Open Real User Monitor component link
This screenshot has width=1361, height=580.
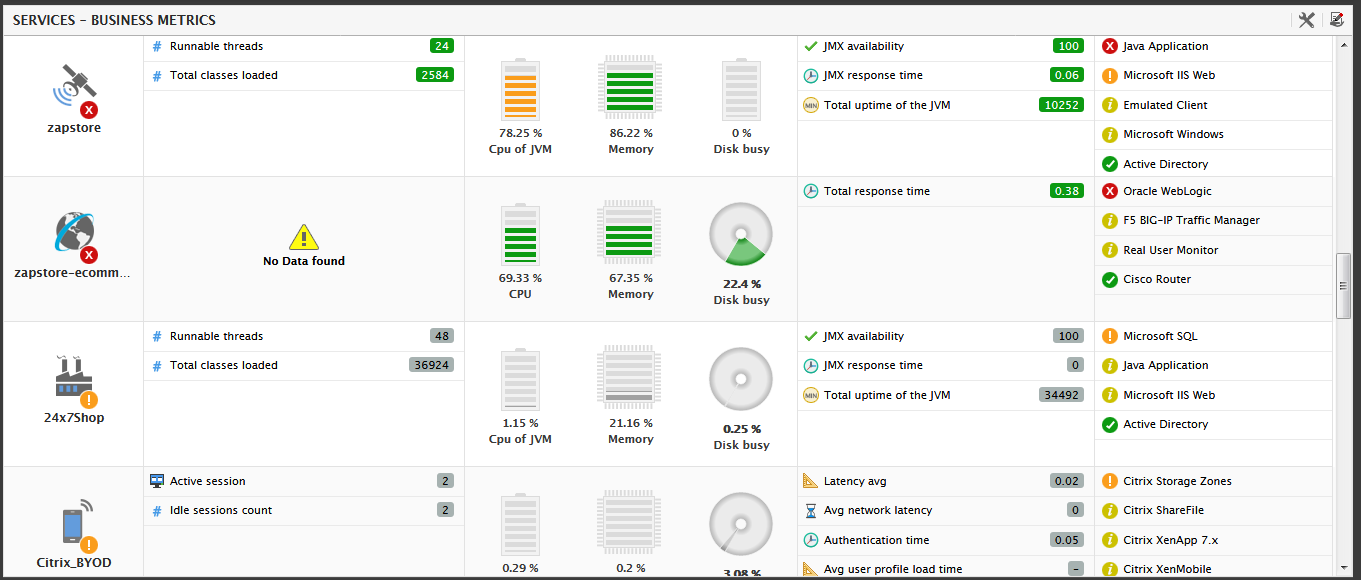(x=1171, y=250)
